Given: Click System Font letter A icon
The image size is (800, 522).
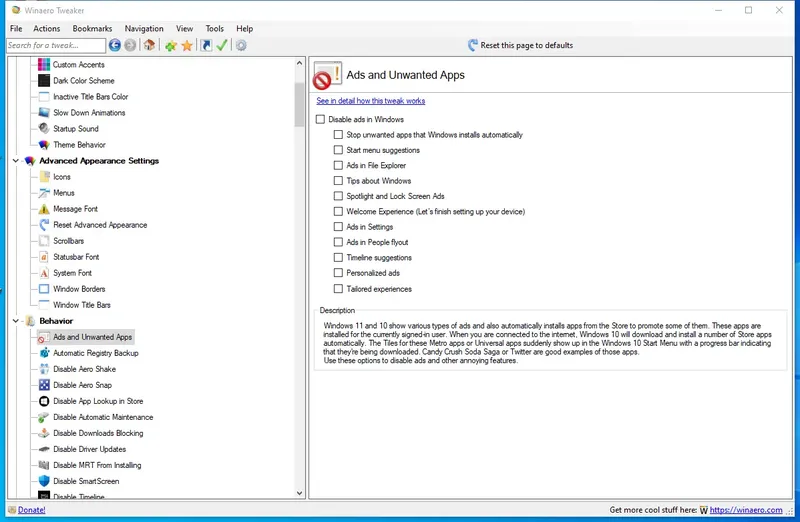Looking at the screenshot, I should (x=44, y=272).
